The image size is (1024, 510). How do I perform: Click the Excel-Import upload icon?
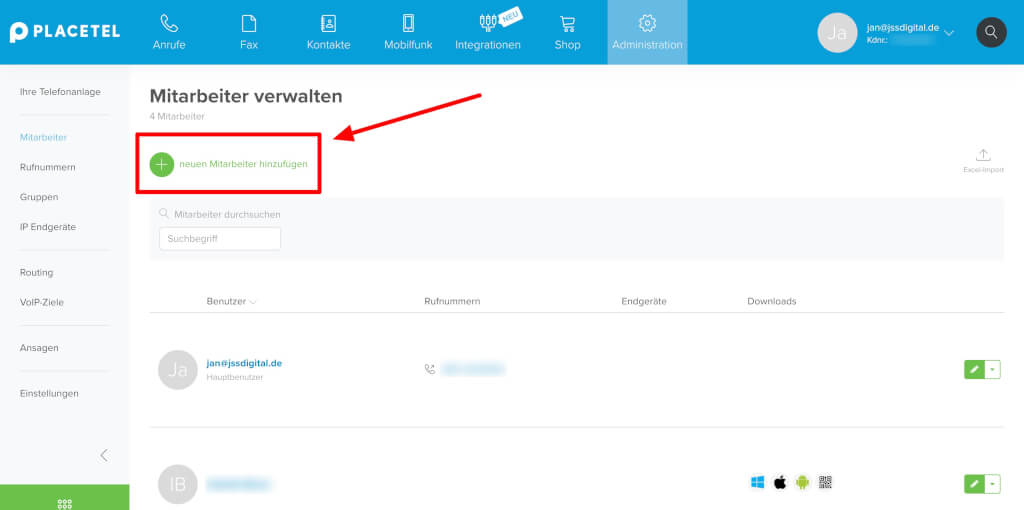(983, 155)
